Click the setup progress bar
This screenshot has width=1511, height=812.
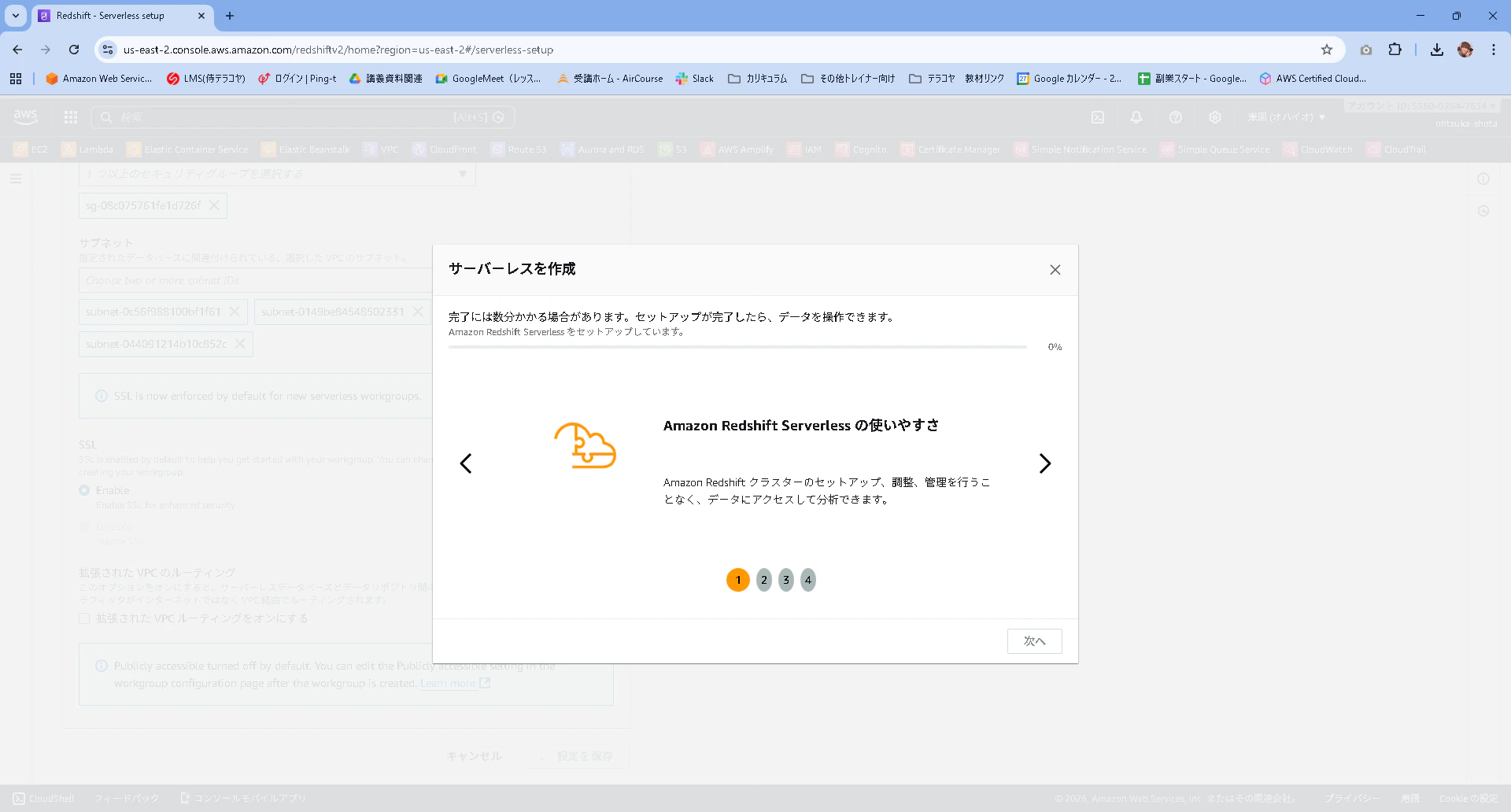tap(737, 347)
